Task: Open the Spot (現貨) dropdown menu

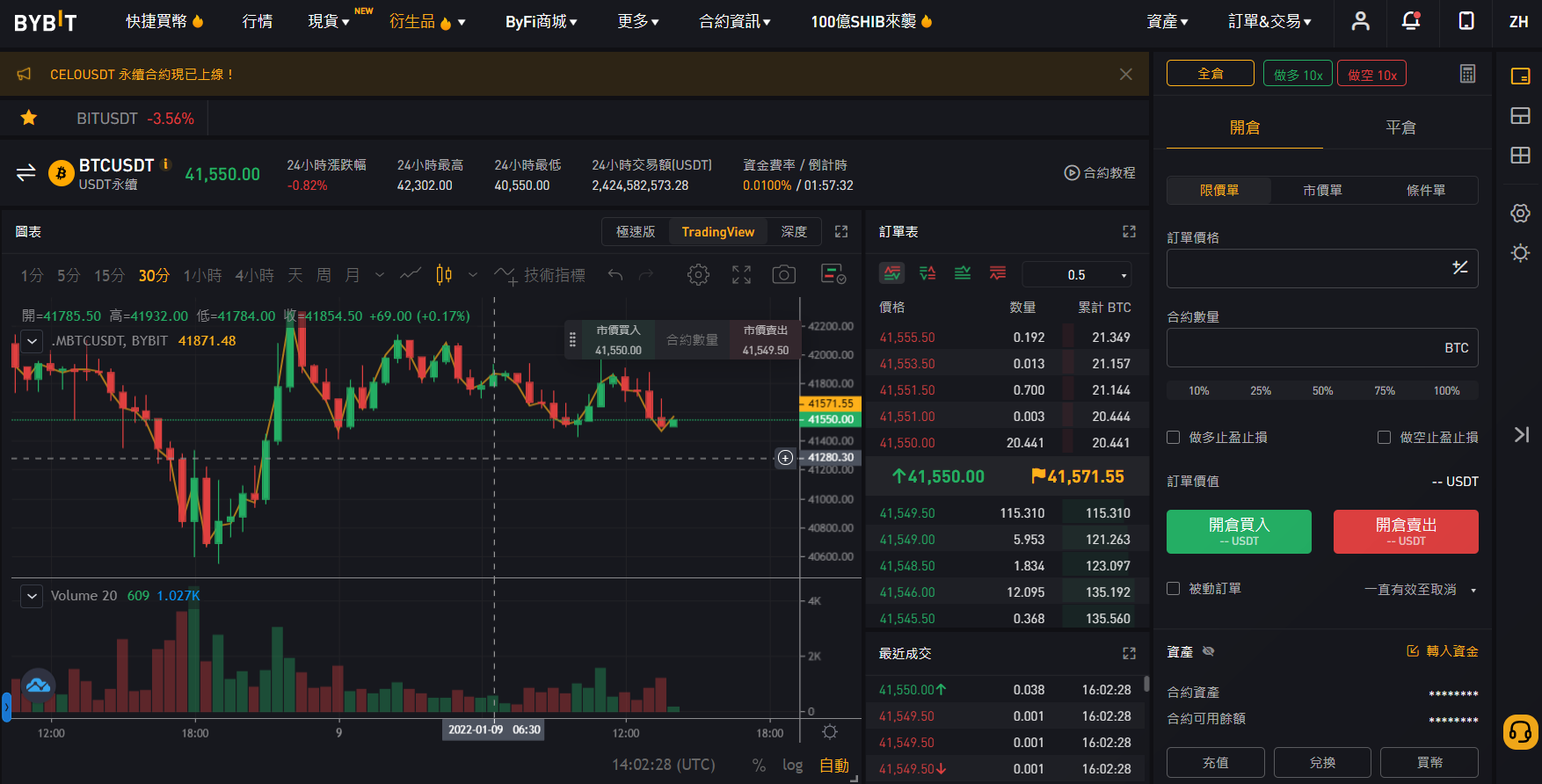Action: coord(329,21)
